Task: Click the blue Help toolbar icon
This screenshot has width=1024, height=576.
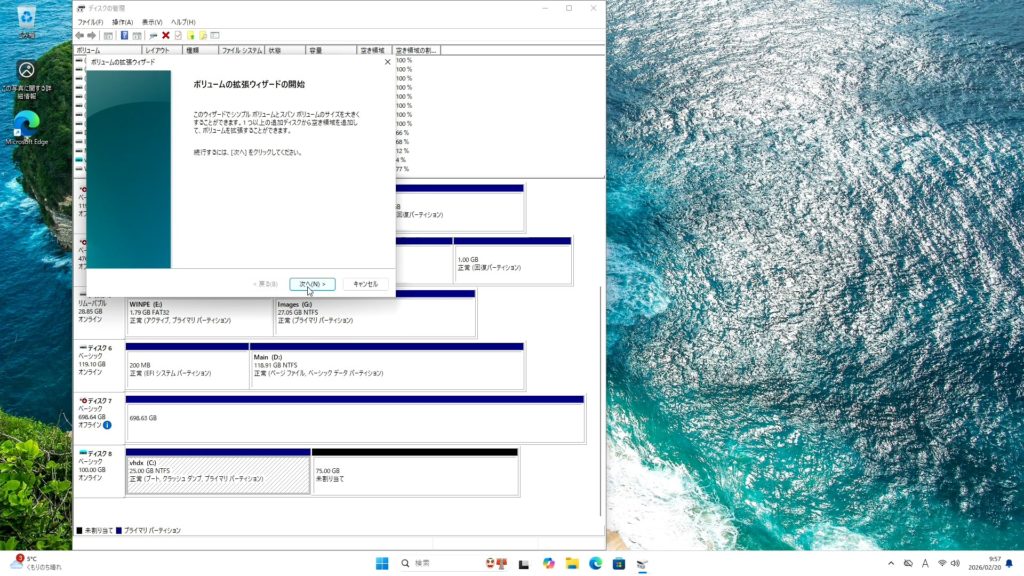Action: tap(124, 35)
